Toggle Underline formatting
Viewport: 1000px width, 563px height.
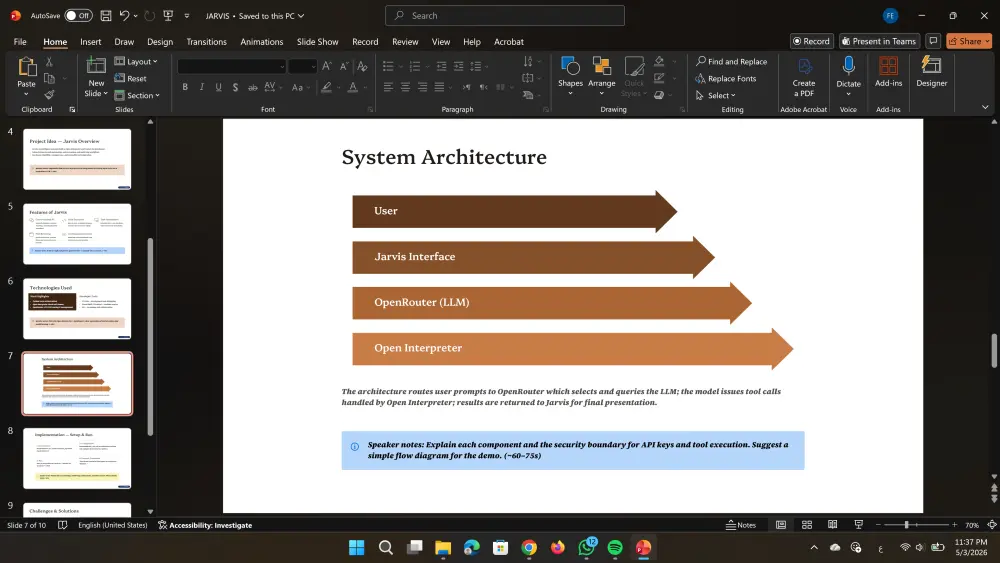click(218, 87)
